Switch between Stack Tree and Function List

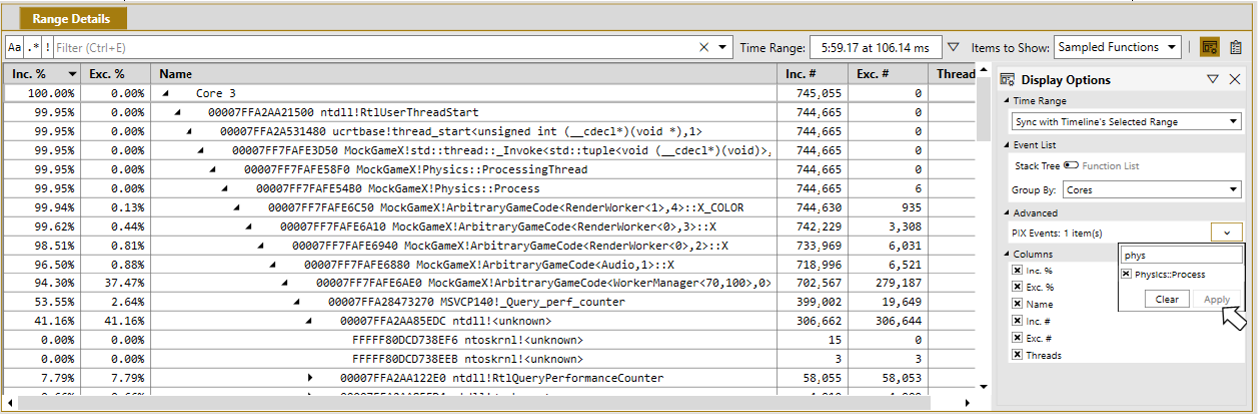(x=1072, y=166)
